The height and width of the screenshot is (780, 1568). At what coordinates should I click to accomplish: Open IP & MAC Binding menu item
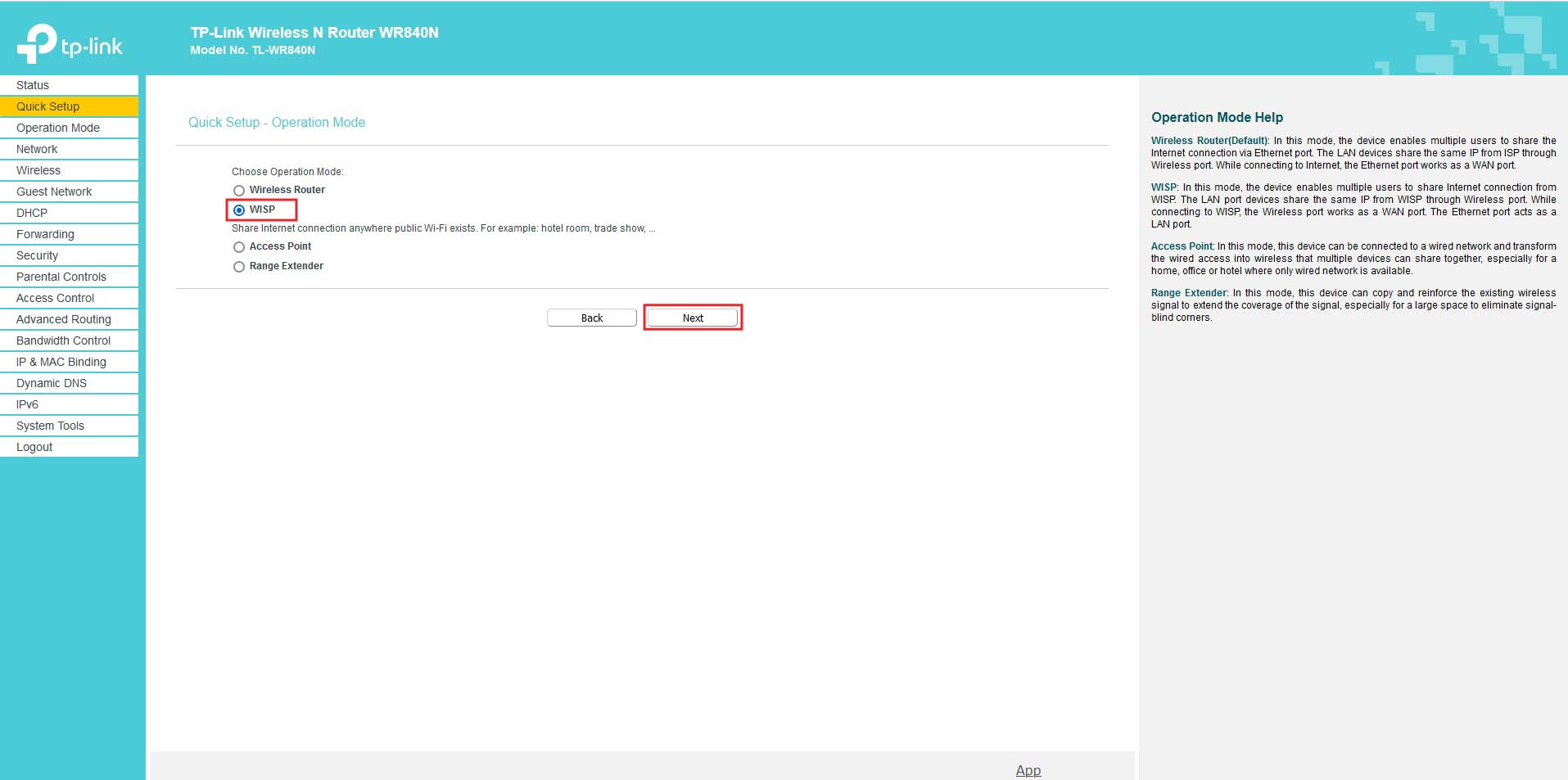pyautogui.click(x=69, y=362)
